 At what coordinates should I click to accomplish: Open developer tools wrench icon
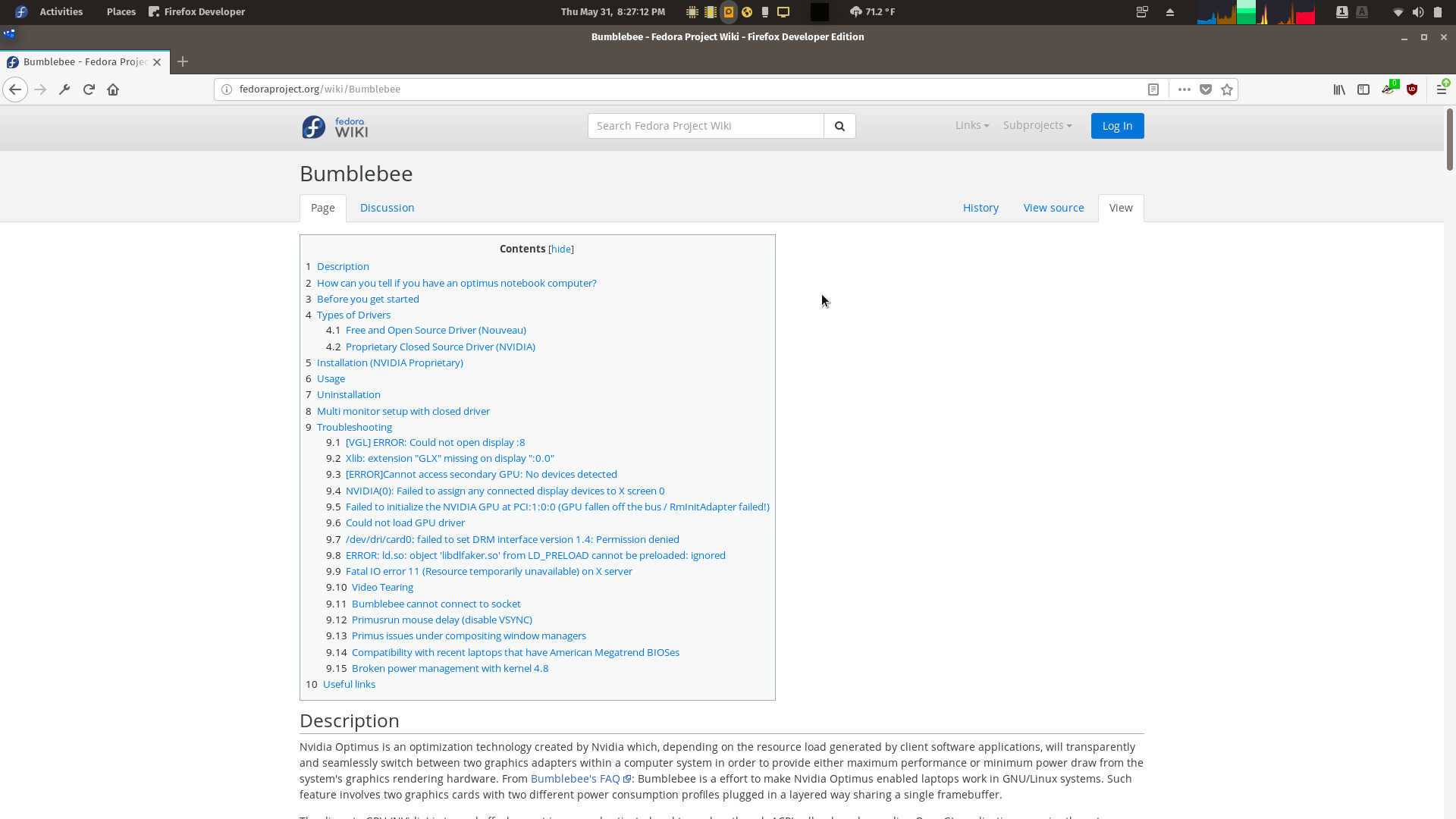tap(64, 89)
